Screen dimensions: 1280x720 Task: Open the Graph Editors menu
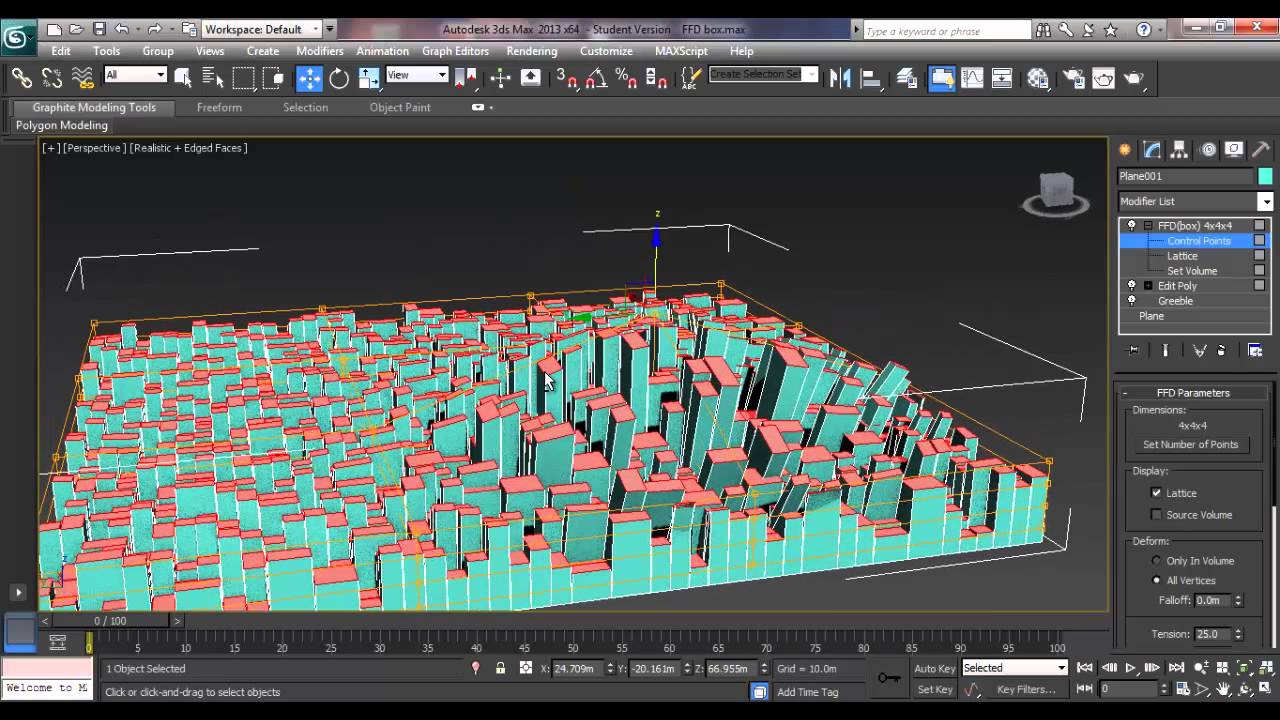coord(455,51)
